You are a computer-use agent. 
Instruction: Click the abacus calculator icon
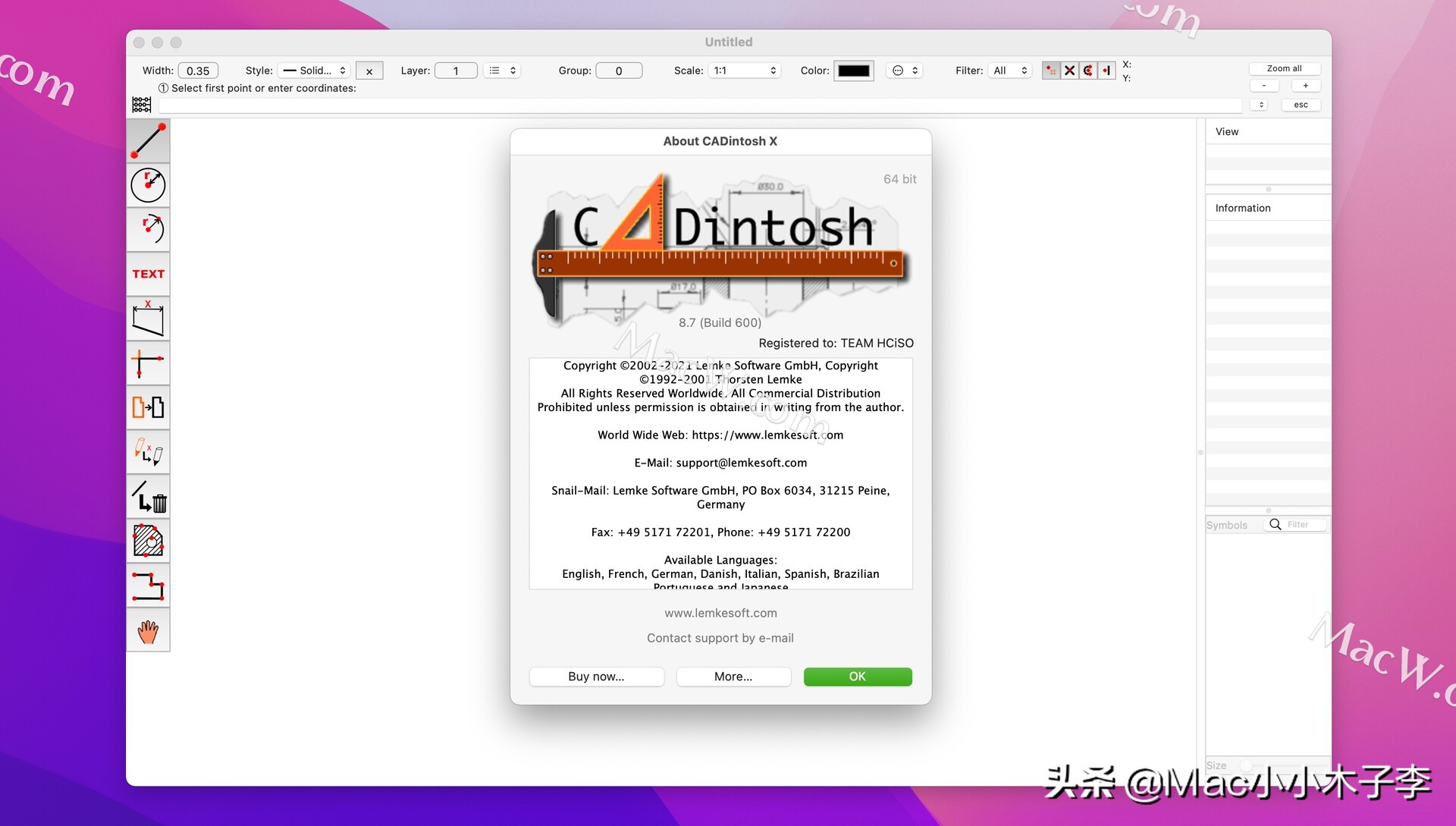(142, 105)
